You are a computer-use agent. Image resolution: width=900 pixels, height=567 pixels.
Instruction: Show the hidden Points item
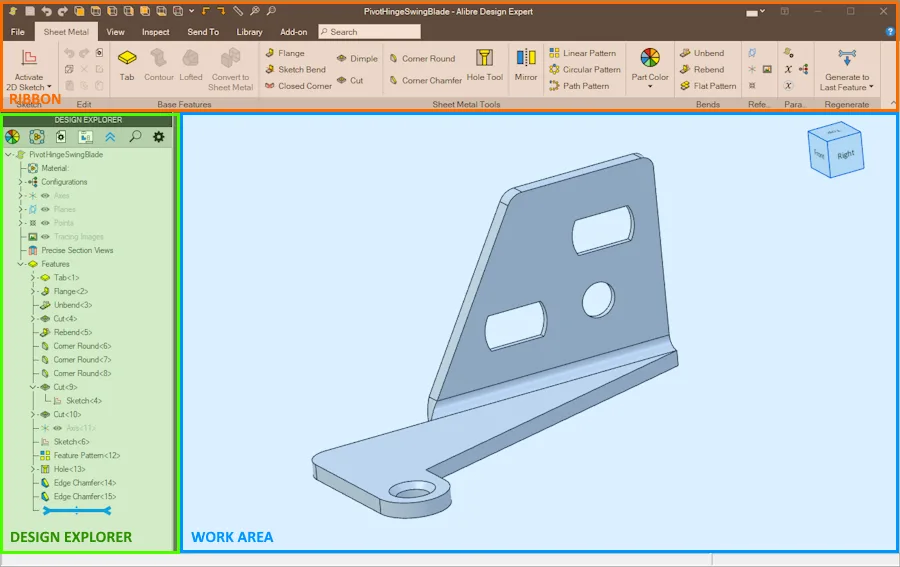coord(45,223)
